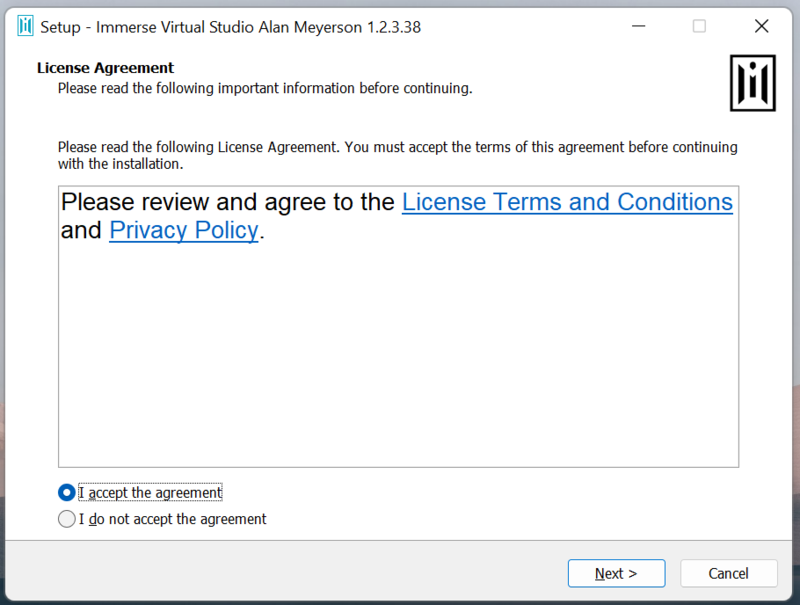Click inside the license text box
800x605 pixels.
398,326
